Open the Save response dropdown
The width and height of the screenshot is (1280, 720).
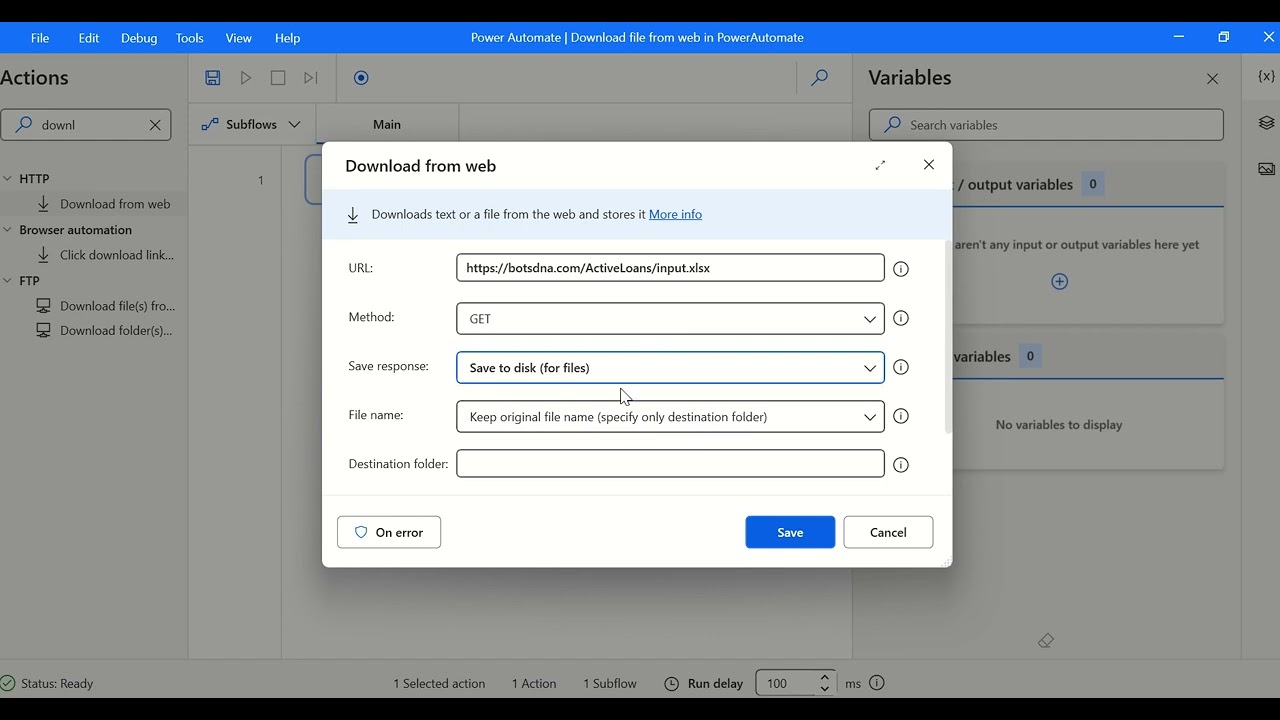click(670, 367)
